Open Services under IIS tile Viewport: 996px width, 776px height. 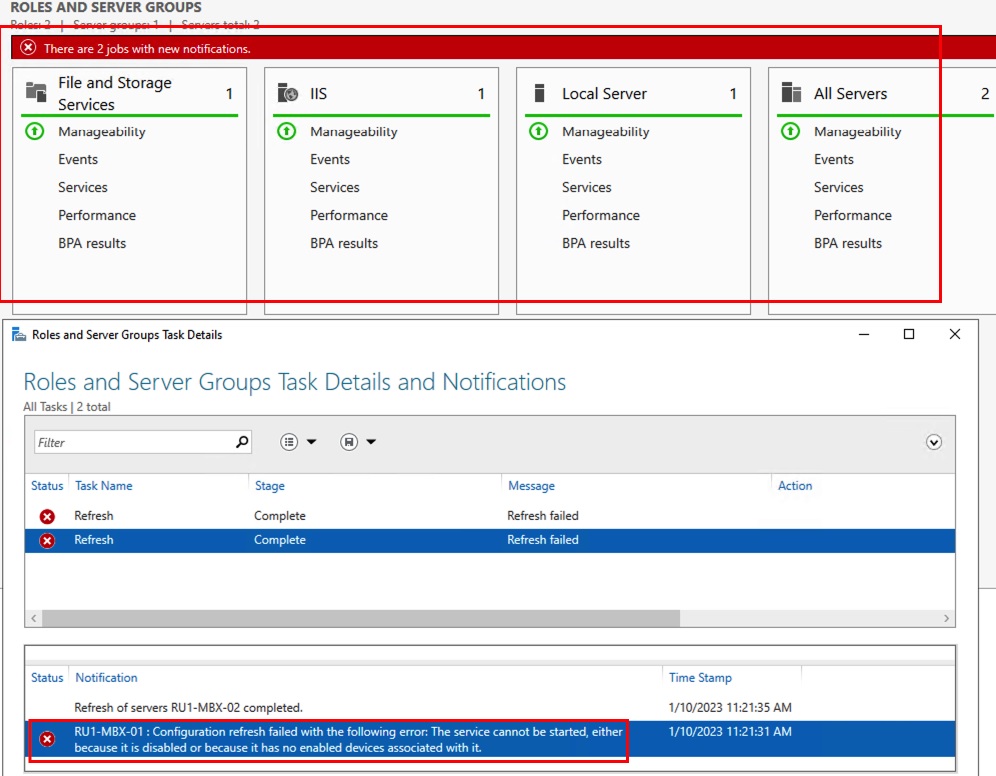(x=335, y=187)
